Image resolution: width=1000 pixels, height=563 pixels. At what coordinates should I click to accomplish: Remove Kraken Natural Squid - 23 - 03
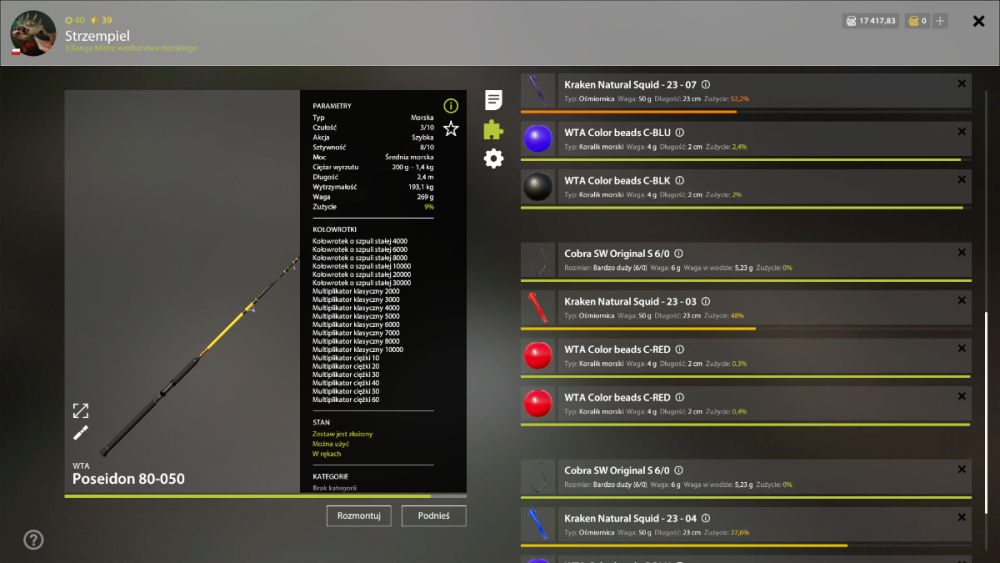click(962, 300)
